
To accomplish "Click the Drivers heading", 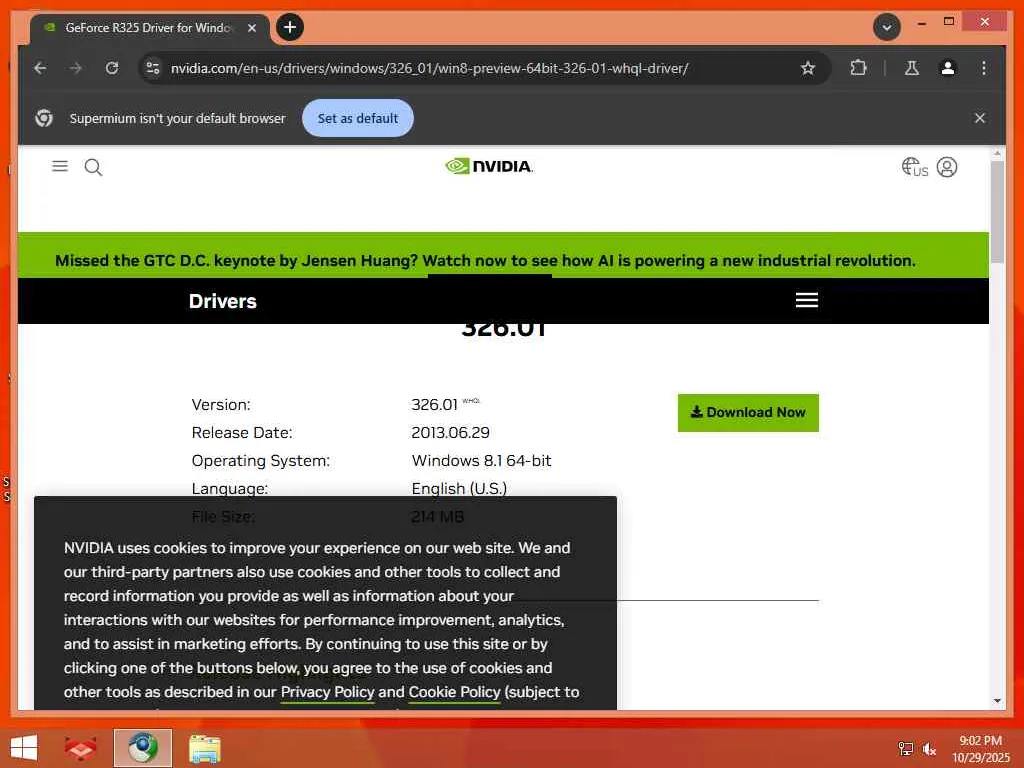I will pos(223,301).
